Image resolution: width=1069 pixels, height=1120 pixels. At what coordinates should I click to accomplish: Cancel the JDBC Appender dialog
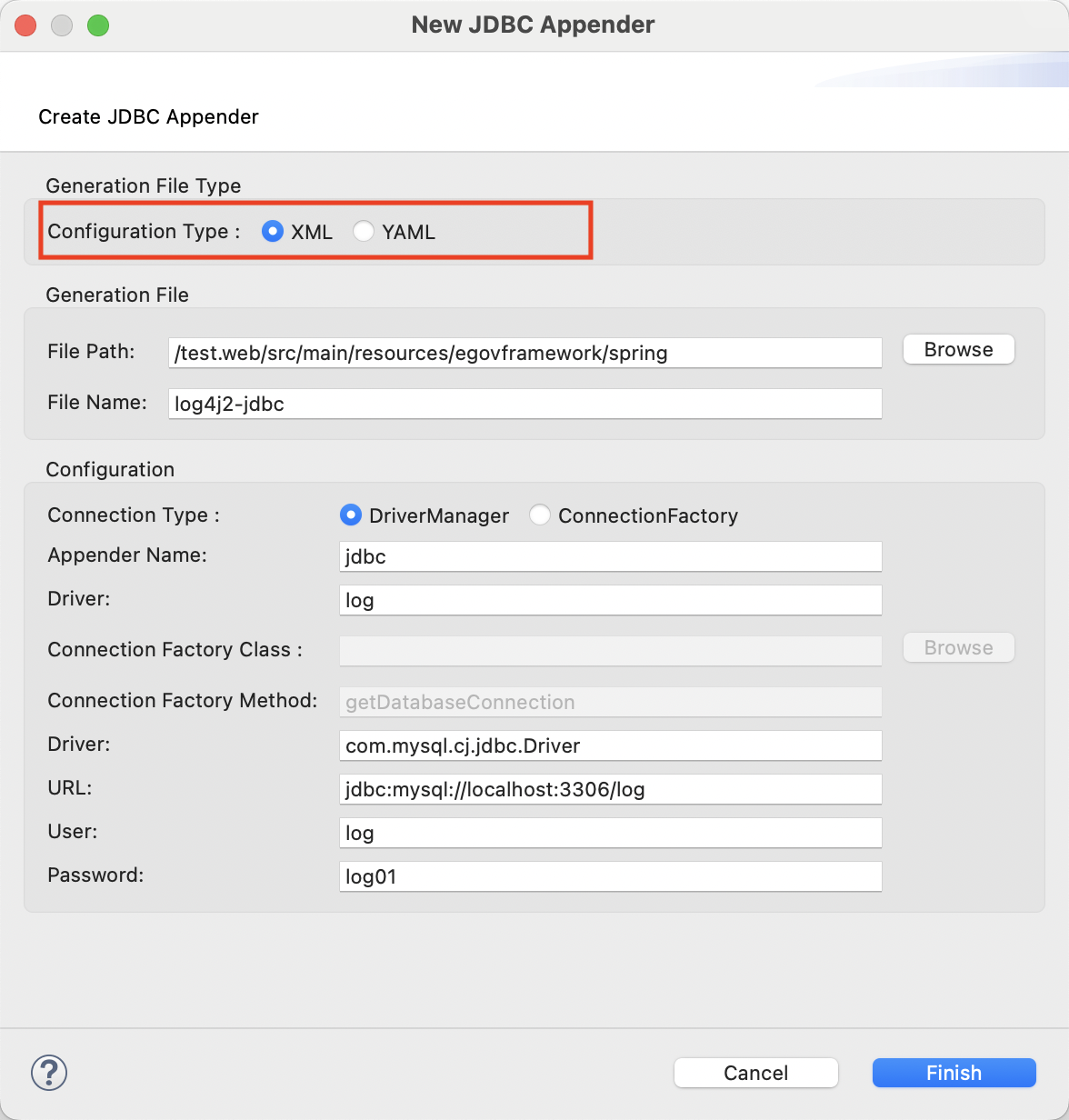pyautogui.click(x=755, y=1073)
